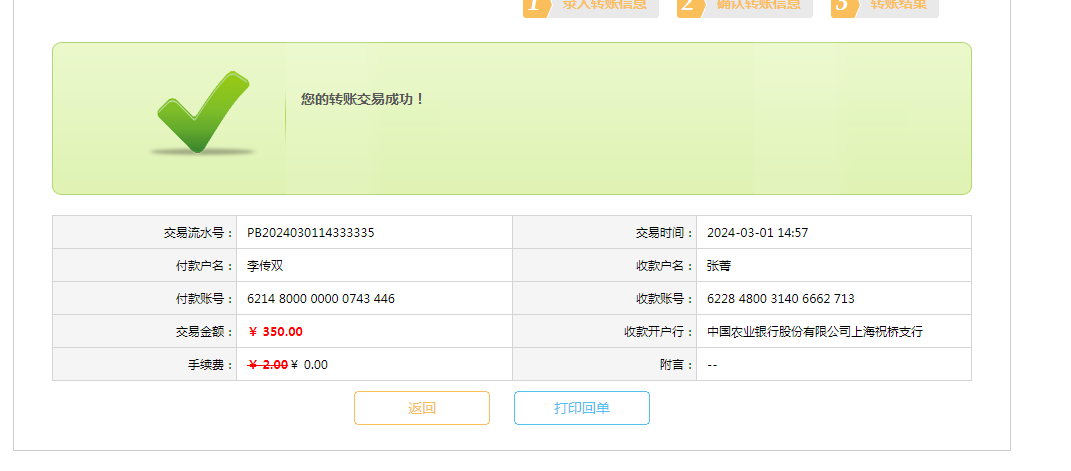Image resolution: width=1071 pixels, height=471 pixels.
Task: Click the payee bank 中国农业银行 branch name
Action: [x=814, y=332]
